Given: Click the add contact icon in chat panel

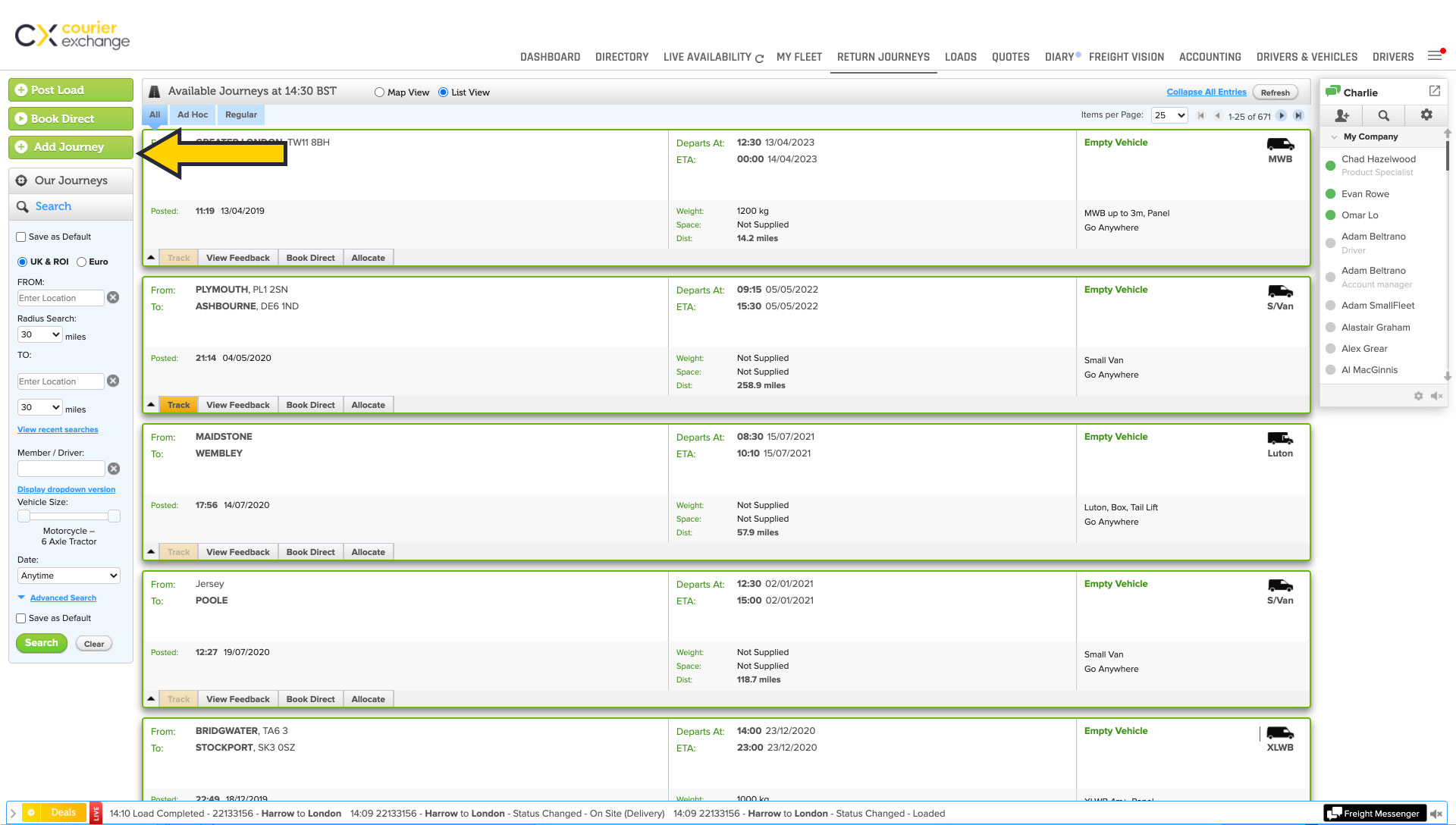Looking at the screenshot, I should (1341, 115).
